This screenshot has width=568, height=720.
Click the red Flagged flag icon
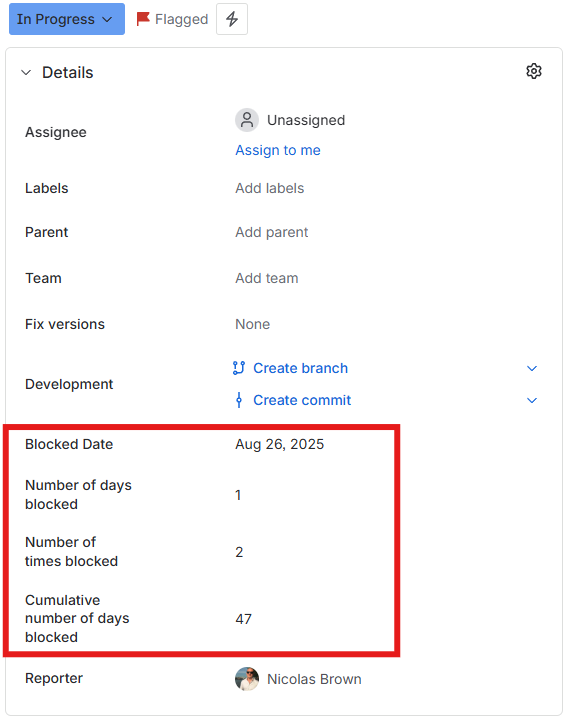pos(143,19)
